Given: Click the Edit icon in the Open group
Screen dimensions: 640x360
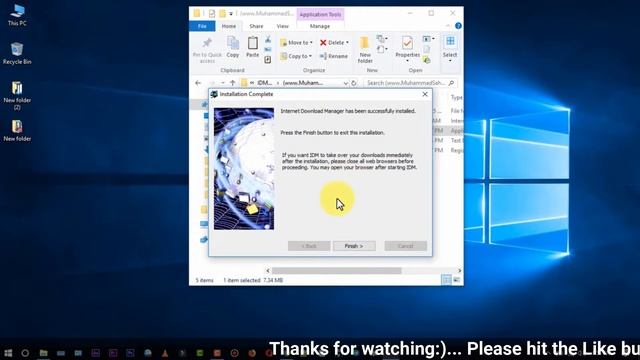Looking at the screenshot, I should (x=427, y=49).
